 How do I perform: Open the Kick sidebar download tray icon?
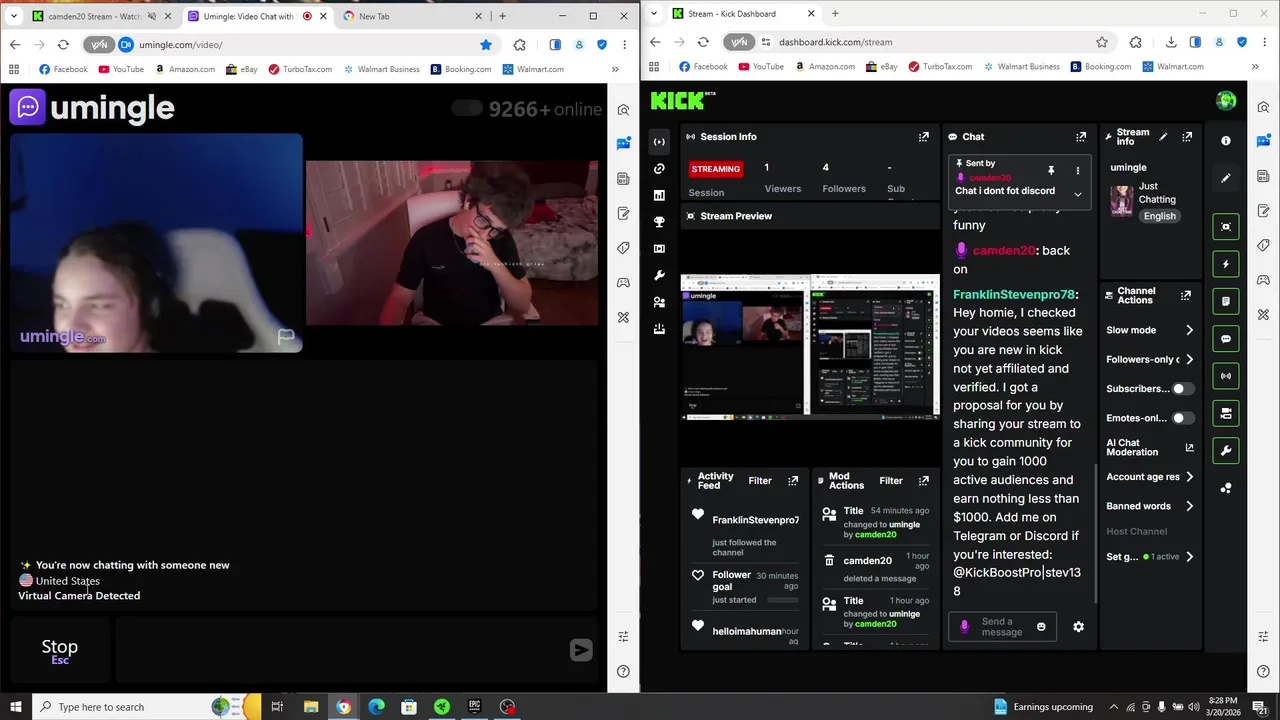click(659, 328)
